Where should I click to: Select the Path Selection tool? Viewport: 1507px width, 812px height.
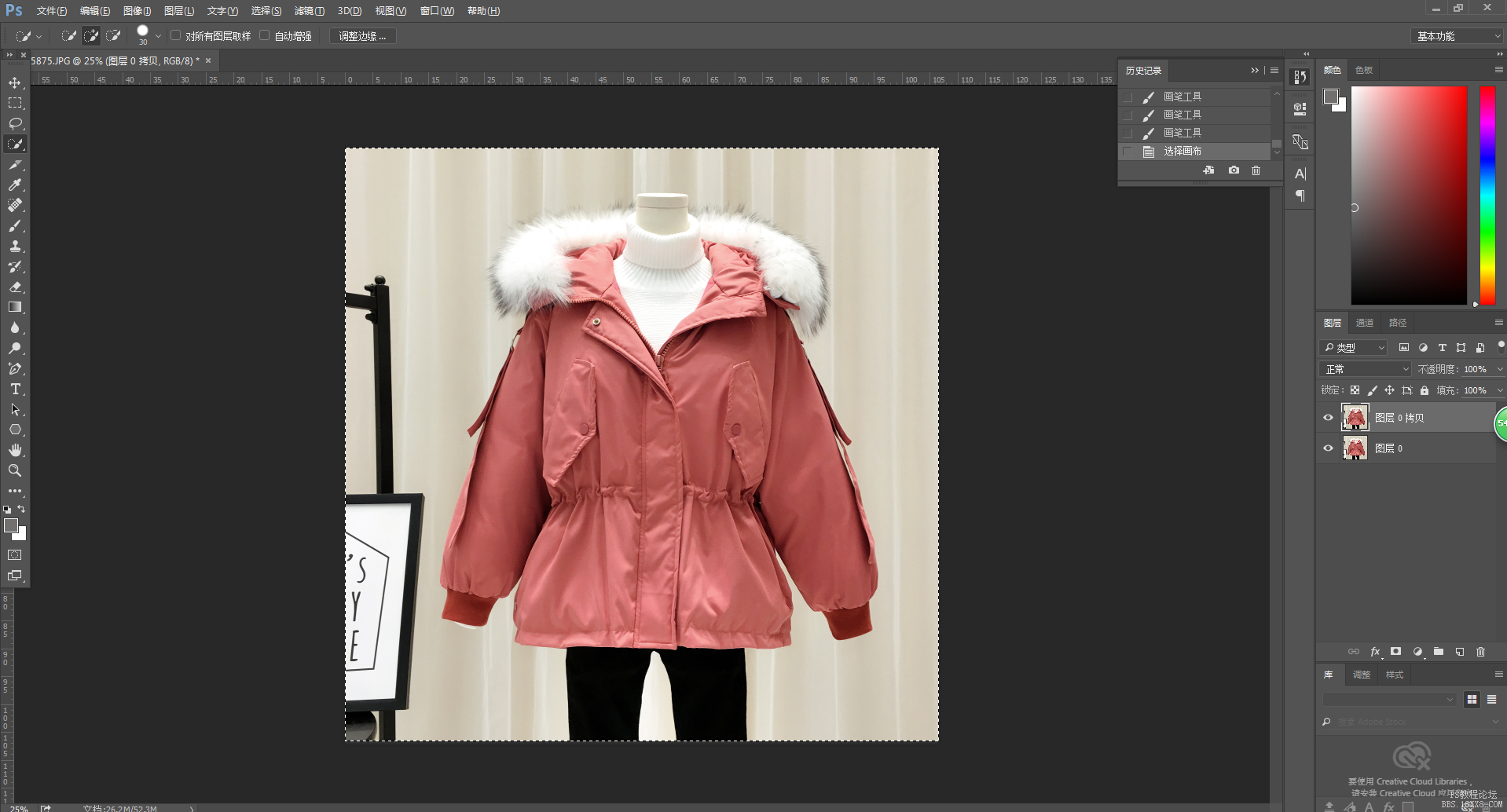point(15,409)
